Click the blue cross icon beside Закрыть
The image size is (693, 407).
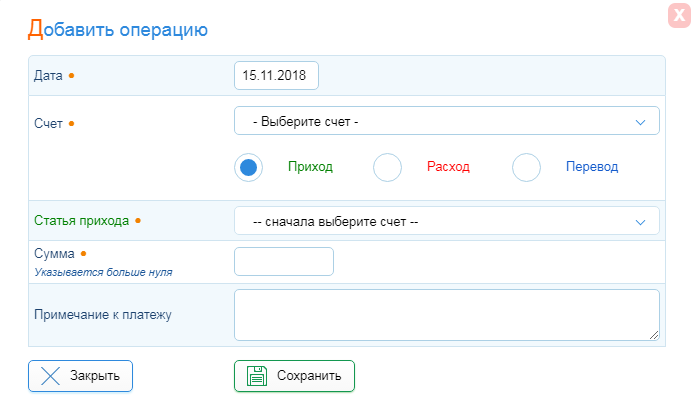(50, 376)
